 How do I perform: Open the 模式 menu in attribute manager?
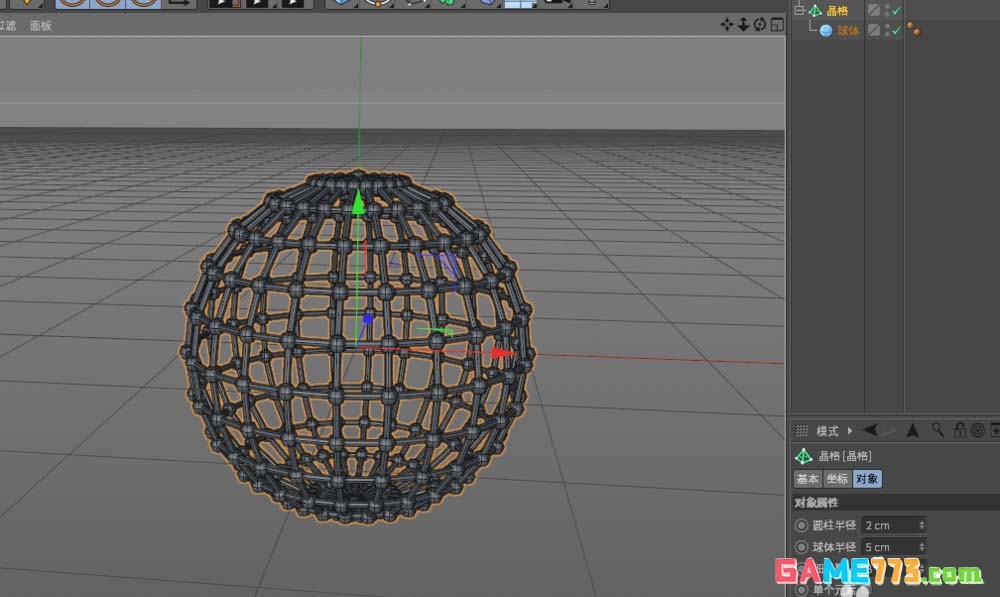pos(827,431)
